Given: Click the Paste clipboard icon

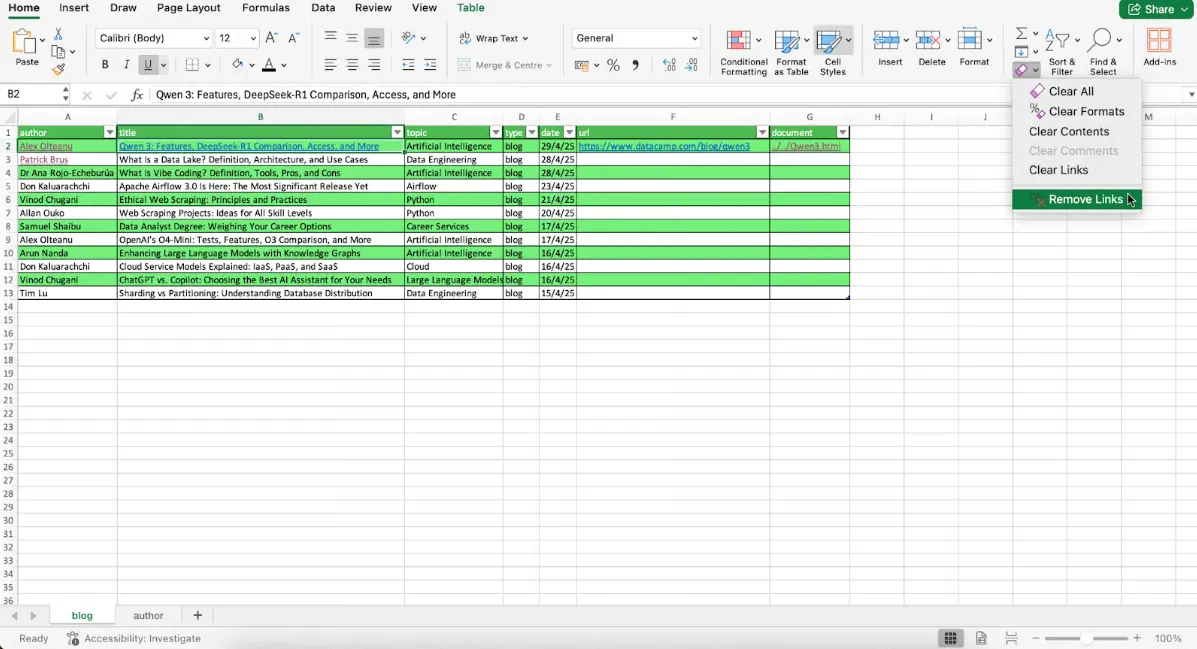Looking at the screenshot, I should click(x=25, y=42).
